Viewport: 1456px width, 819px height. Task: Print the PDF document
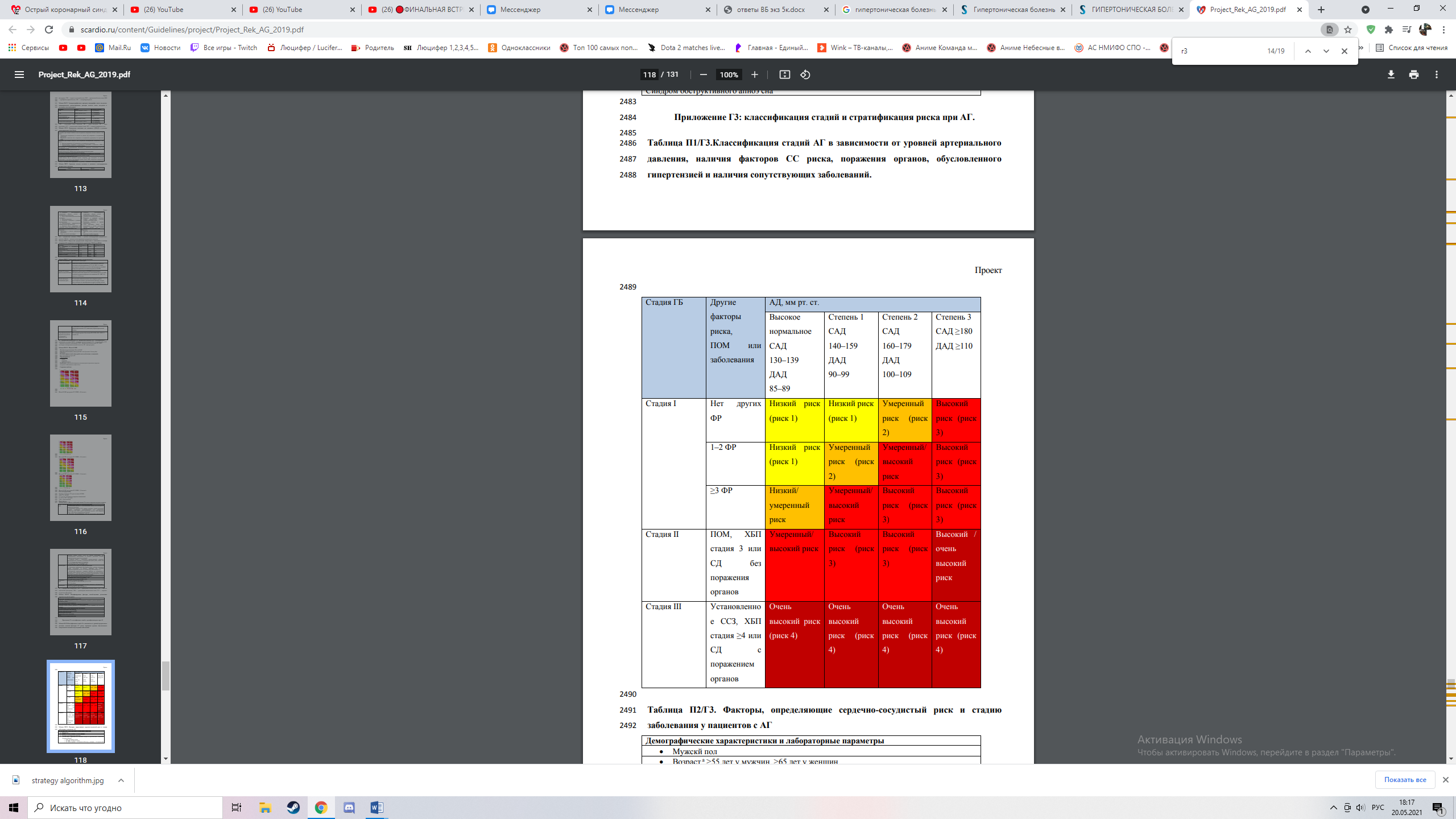coord(1414,75)
